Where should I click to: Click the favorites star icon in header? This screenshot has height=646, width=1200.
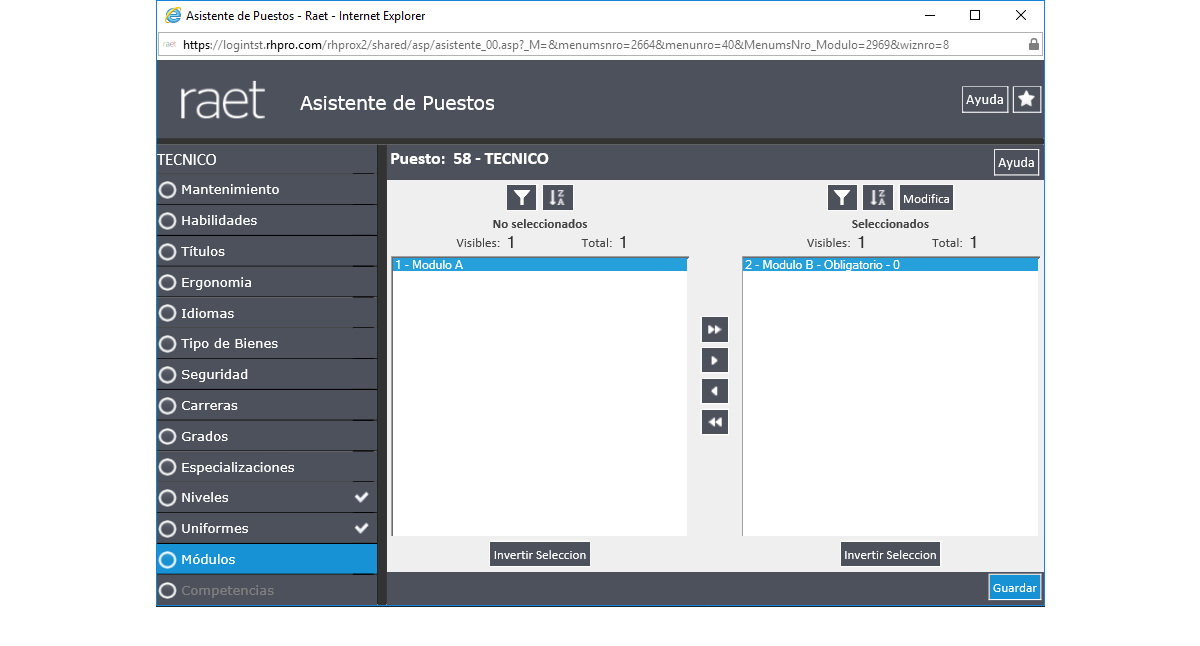point(1027,99)
